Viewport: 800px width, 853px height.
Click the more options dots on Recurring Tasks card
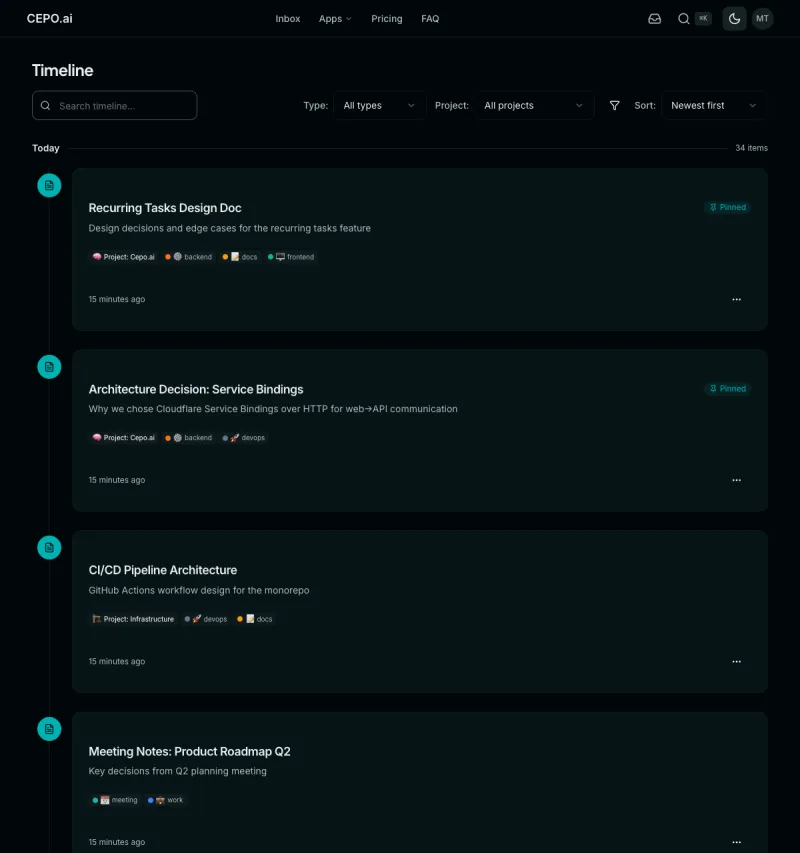coord(736,299)
